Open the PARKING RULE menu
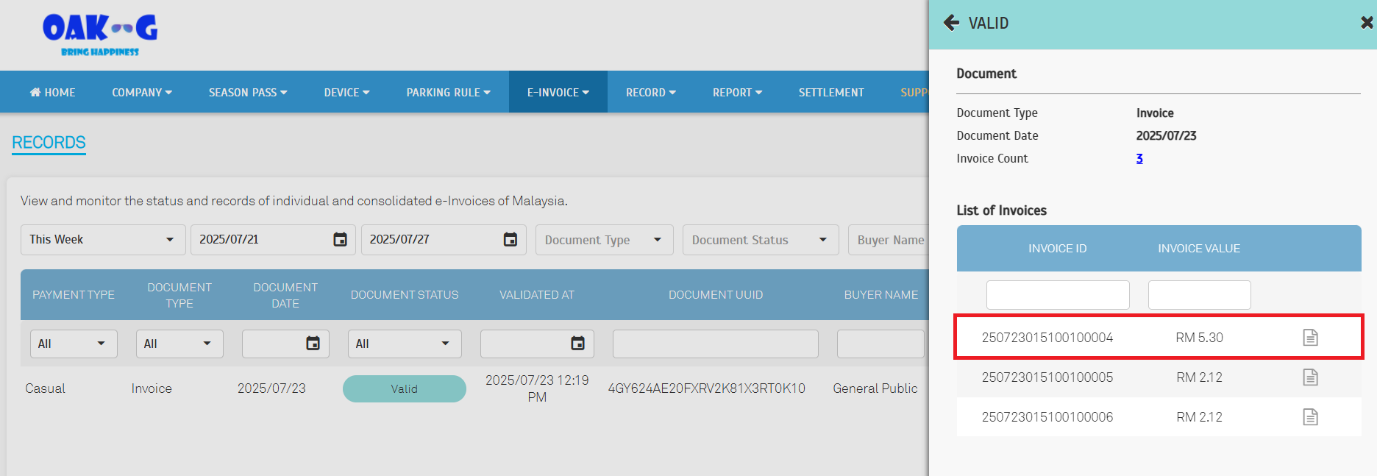 point(448,92)
